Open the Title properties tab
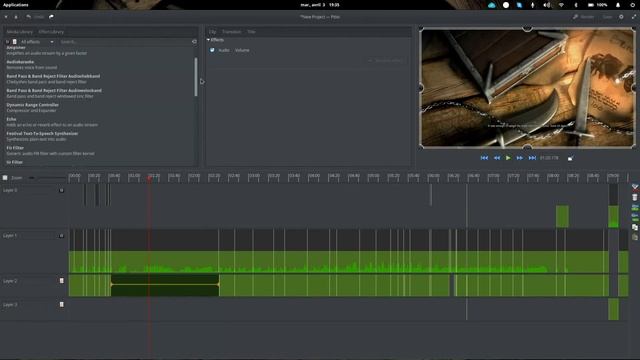The width and height of the screenshot is (640, 360). [x=251, y=32]
